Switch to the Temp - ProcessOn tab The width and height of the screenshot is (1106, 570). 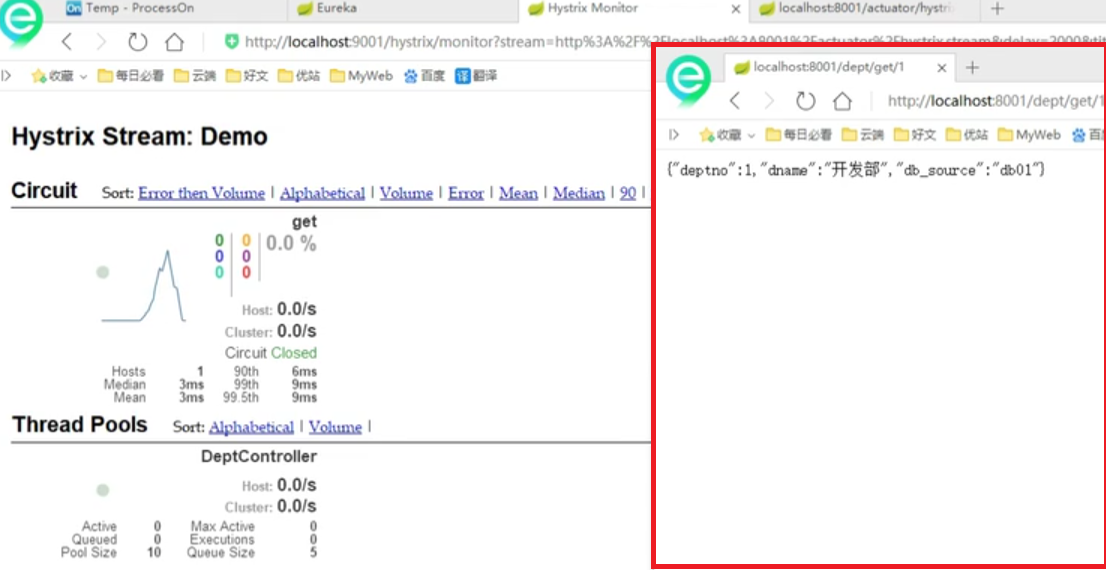(x=130, y=9)
